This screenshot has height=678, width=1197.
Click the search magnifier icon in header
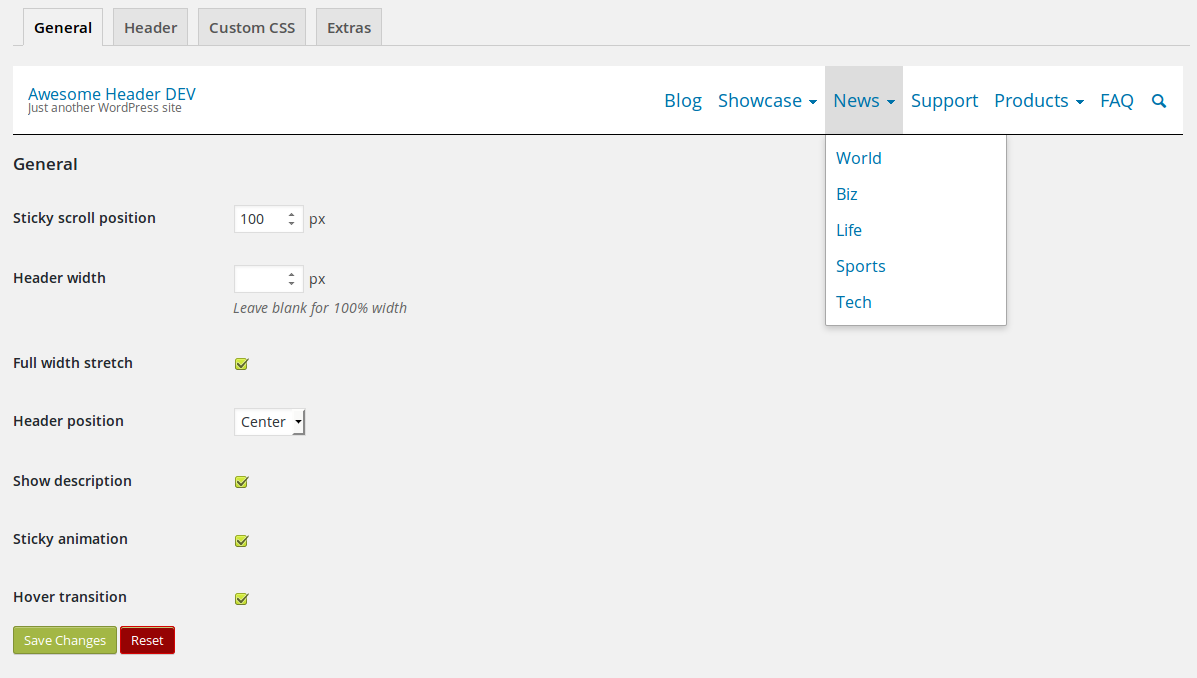pyautogui.click(x=1159, y=101)
